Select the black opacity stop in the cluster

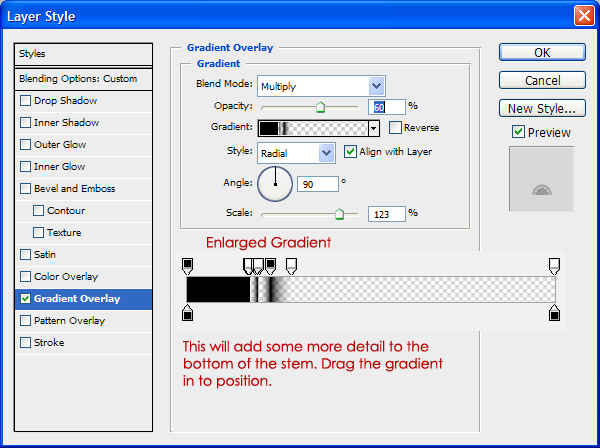271,266
